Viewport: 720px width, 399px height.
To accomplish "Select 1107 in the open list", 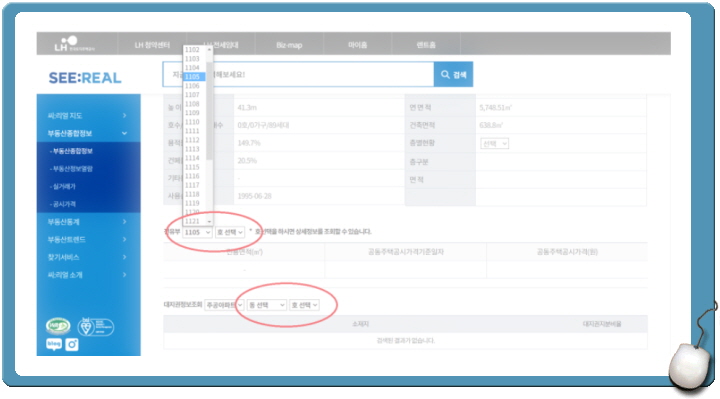I will click(x=194, y=95).
